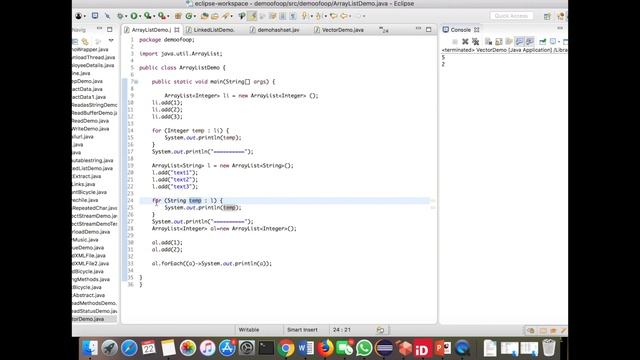Open the Run dropdown arrow beside the play icon
The image size is (640, 360).
(140, 16)
